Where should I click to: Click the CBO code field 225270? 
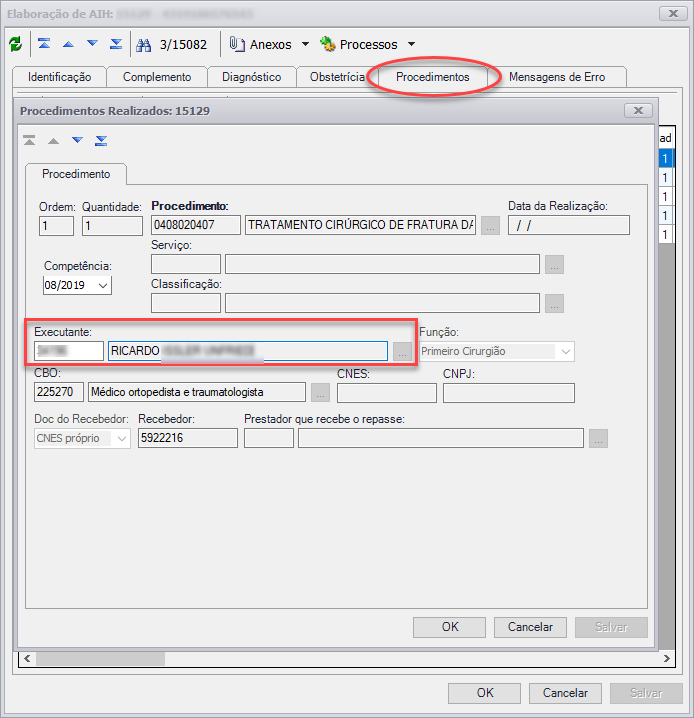(59, 392)
